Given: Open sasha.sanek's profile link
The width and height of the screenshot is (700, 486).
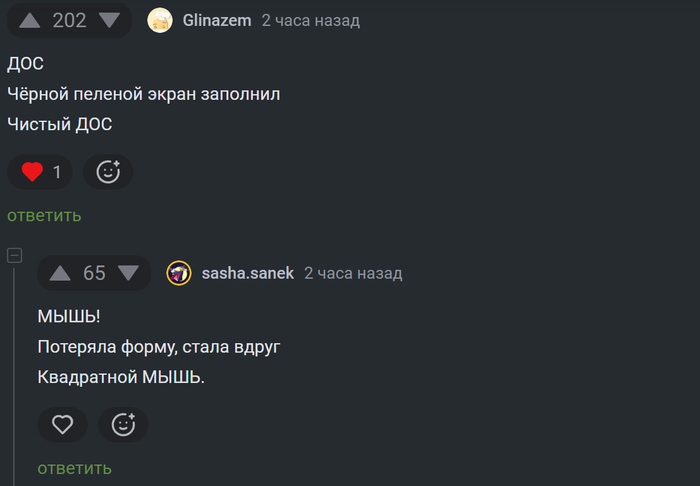Looking at the screenshot, I should (x=248, y=273).
